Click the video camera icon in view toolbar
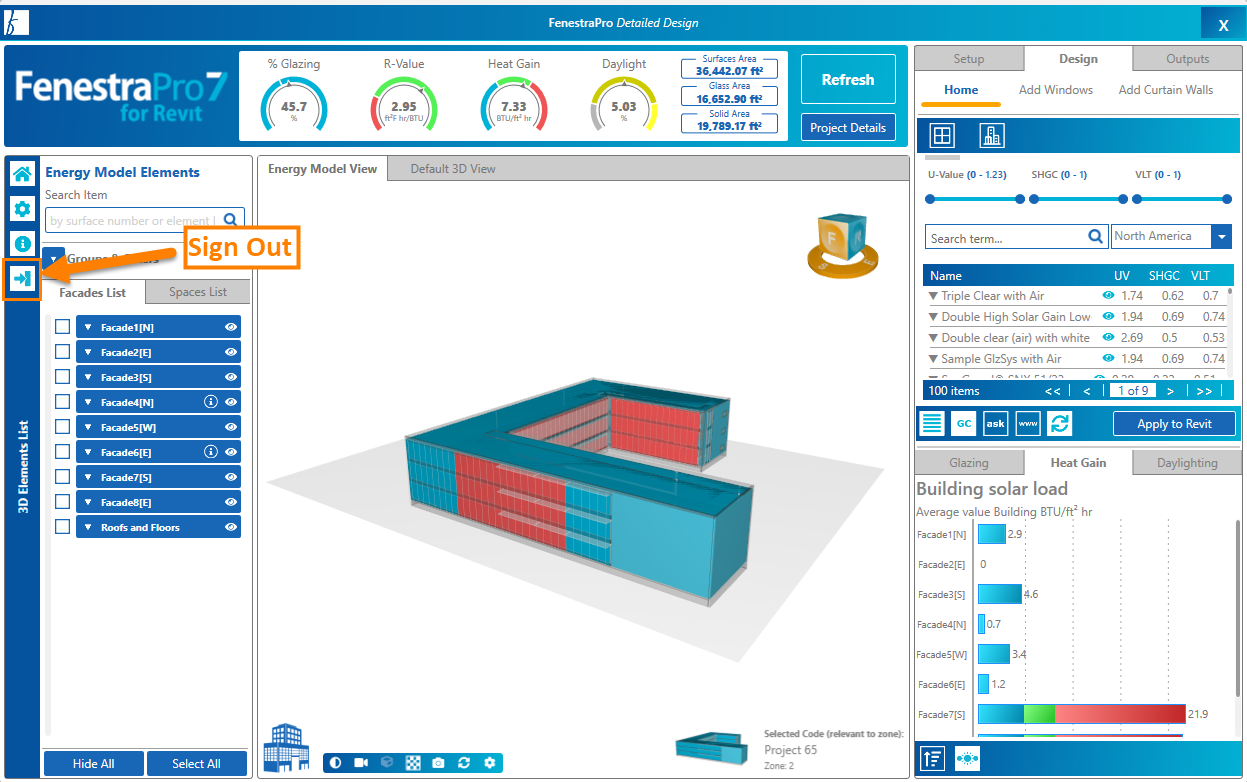The height and width of the screenshot is (782, 1247). [361, 763]
